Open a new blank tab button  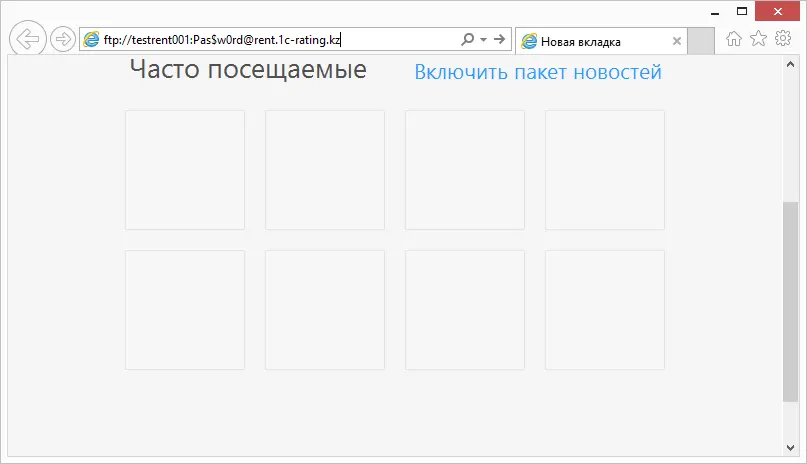point(701,41)
